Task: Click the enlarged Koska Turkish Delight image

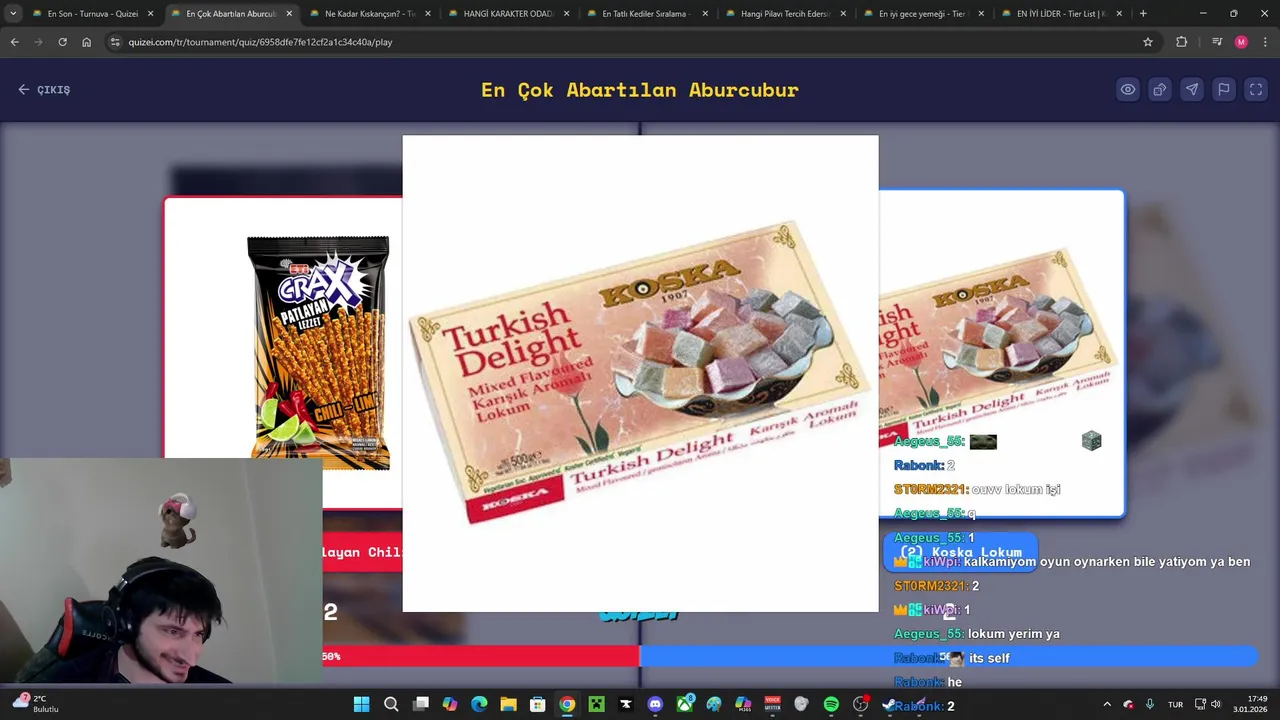Action: point(640,373)
